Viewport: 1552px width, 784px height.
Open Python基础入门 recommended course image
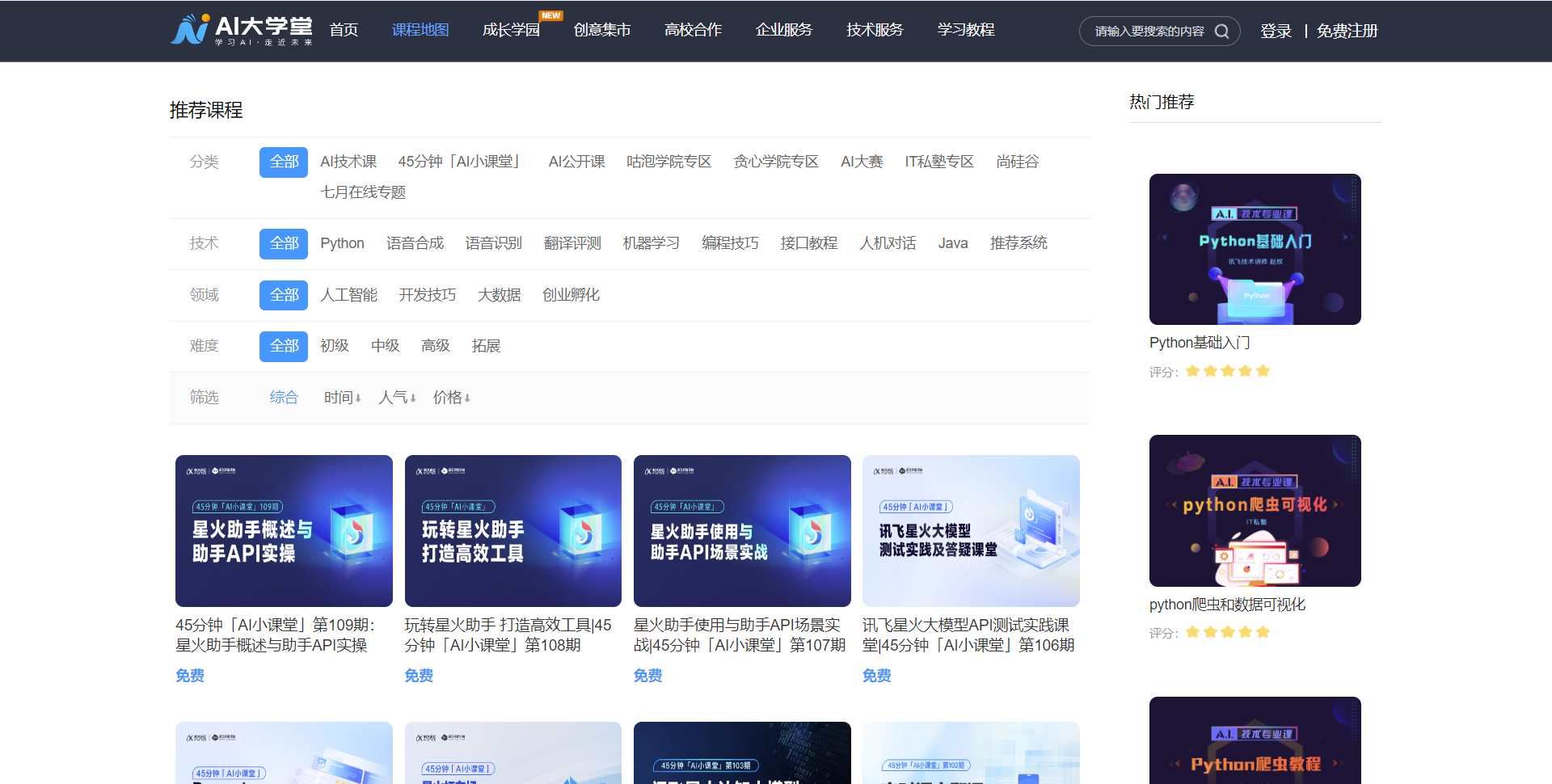pos(1255,249)
